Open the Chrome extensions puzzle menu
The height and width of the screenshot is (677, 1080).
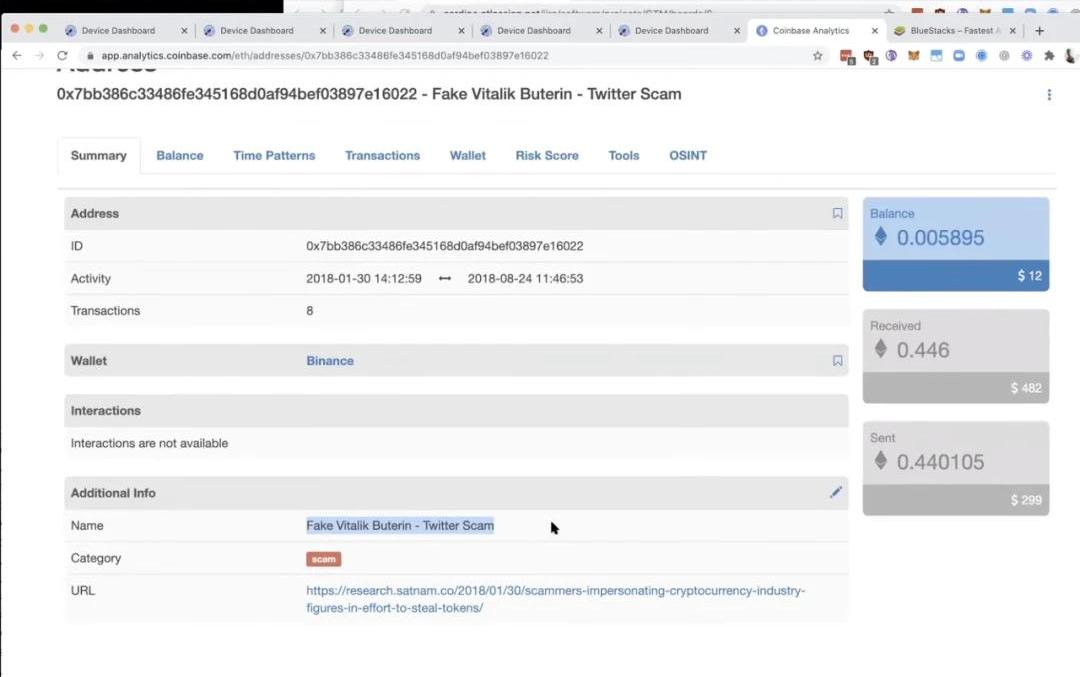(x=1048, y=56)
